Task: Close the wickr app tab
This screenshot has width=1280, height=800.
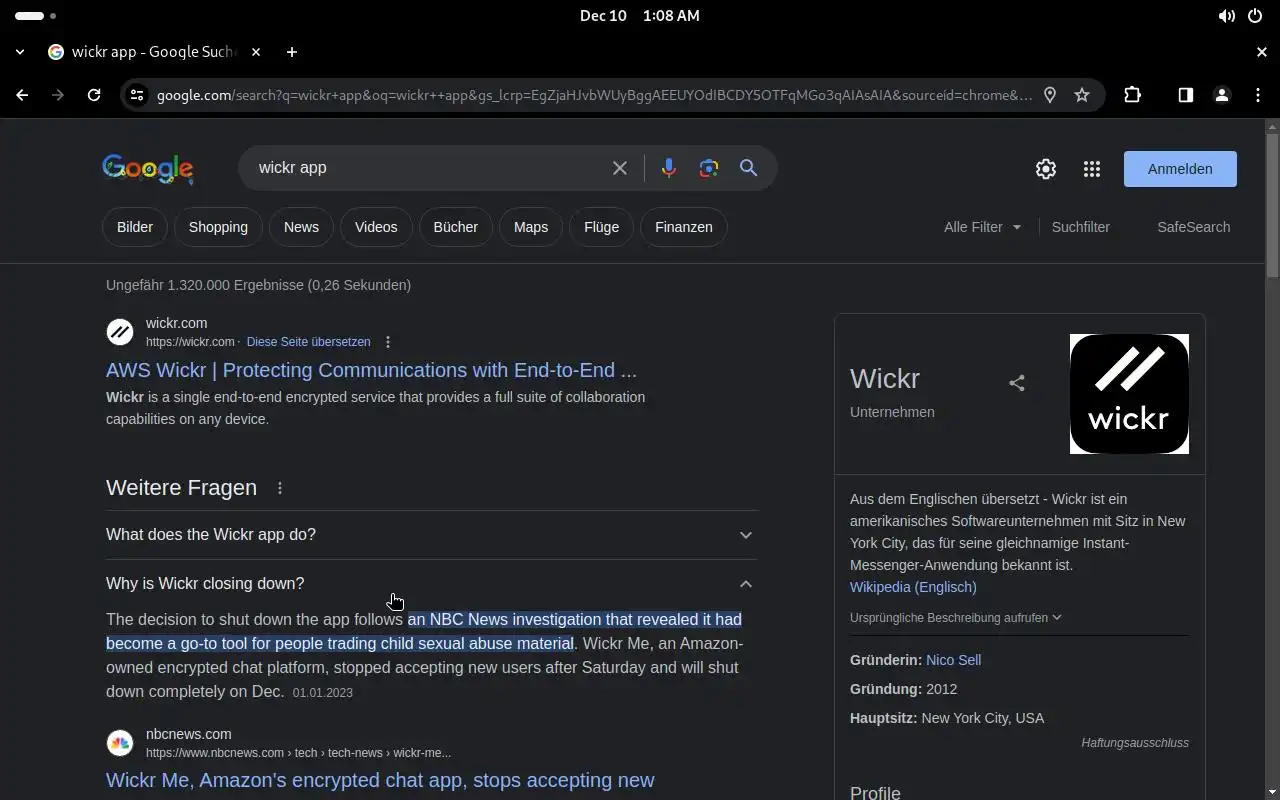Action: [x=256, y=52]
